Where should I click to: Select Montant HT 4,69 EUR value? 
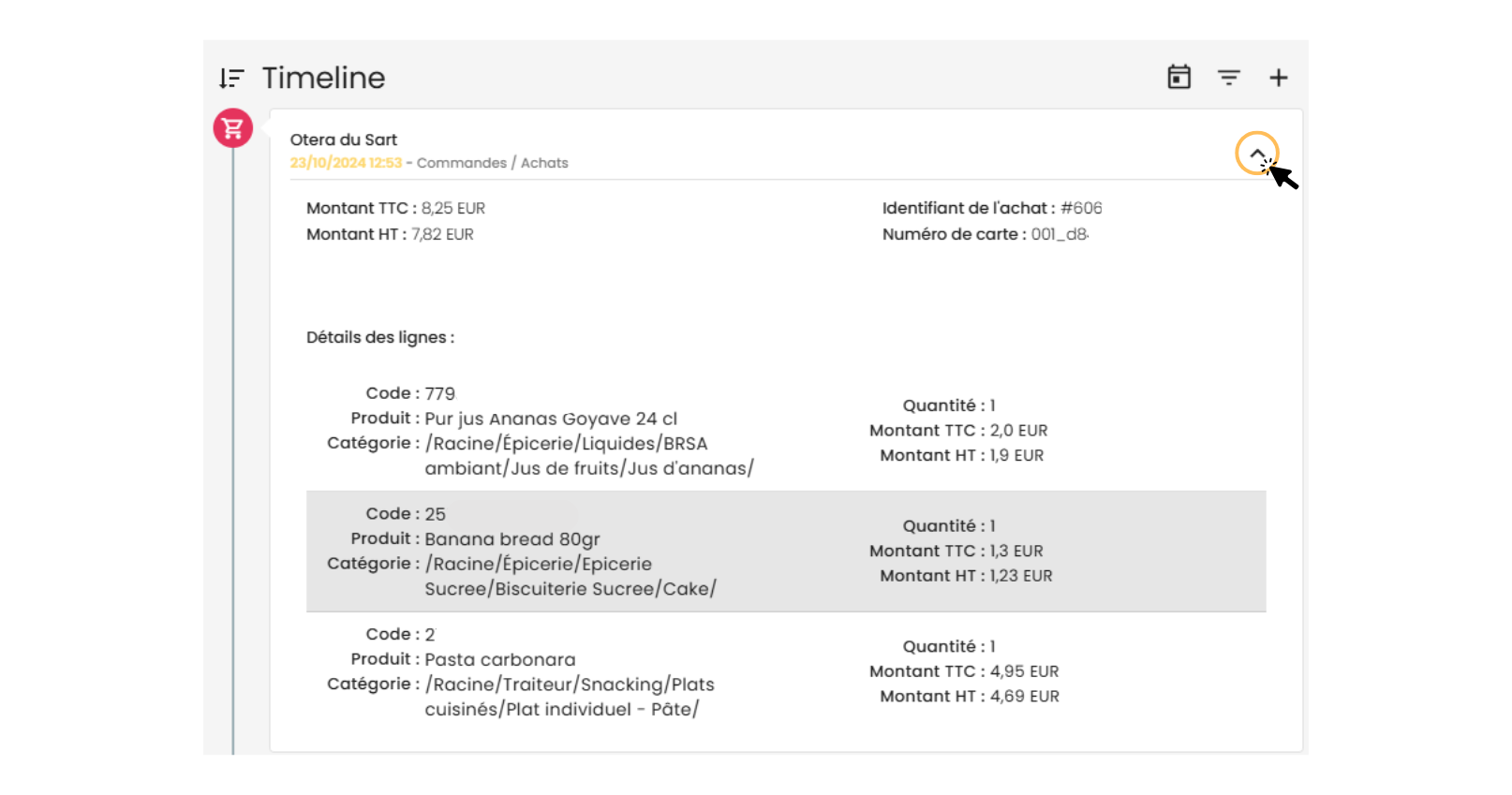[x=1025, y=697]
